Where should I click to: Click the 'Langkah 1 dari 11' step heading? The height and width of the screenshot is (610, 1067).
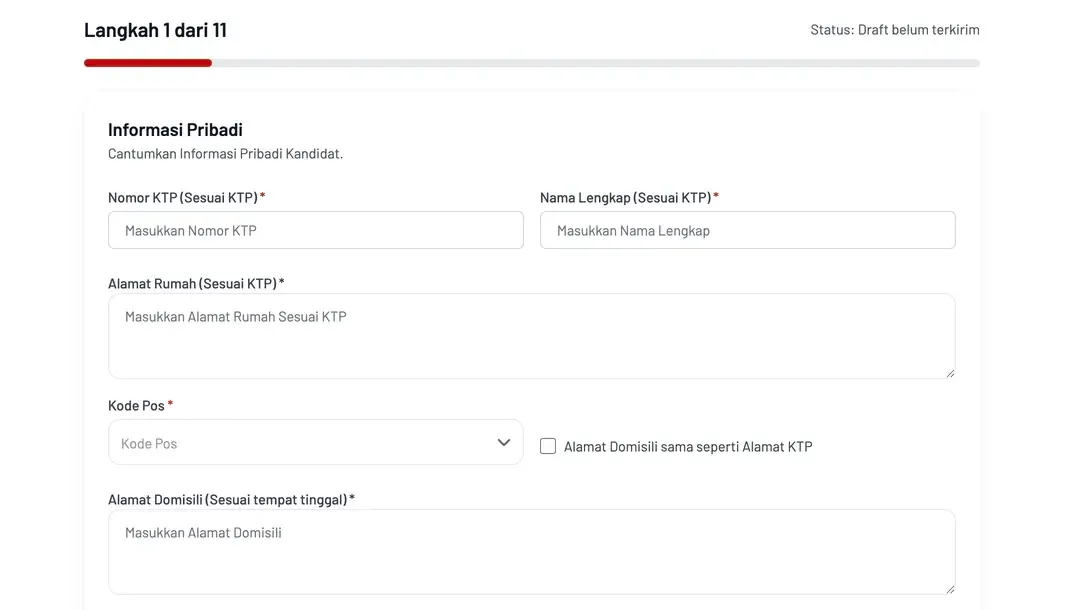[155, 30]
